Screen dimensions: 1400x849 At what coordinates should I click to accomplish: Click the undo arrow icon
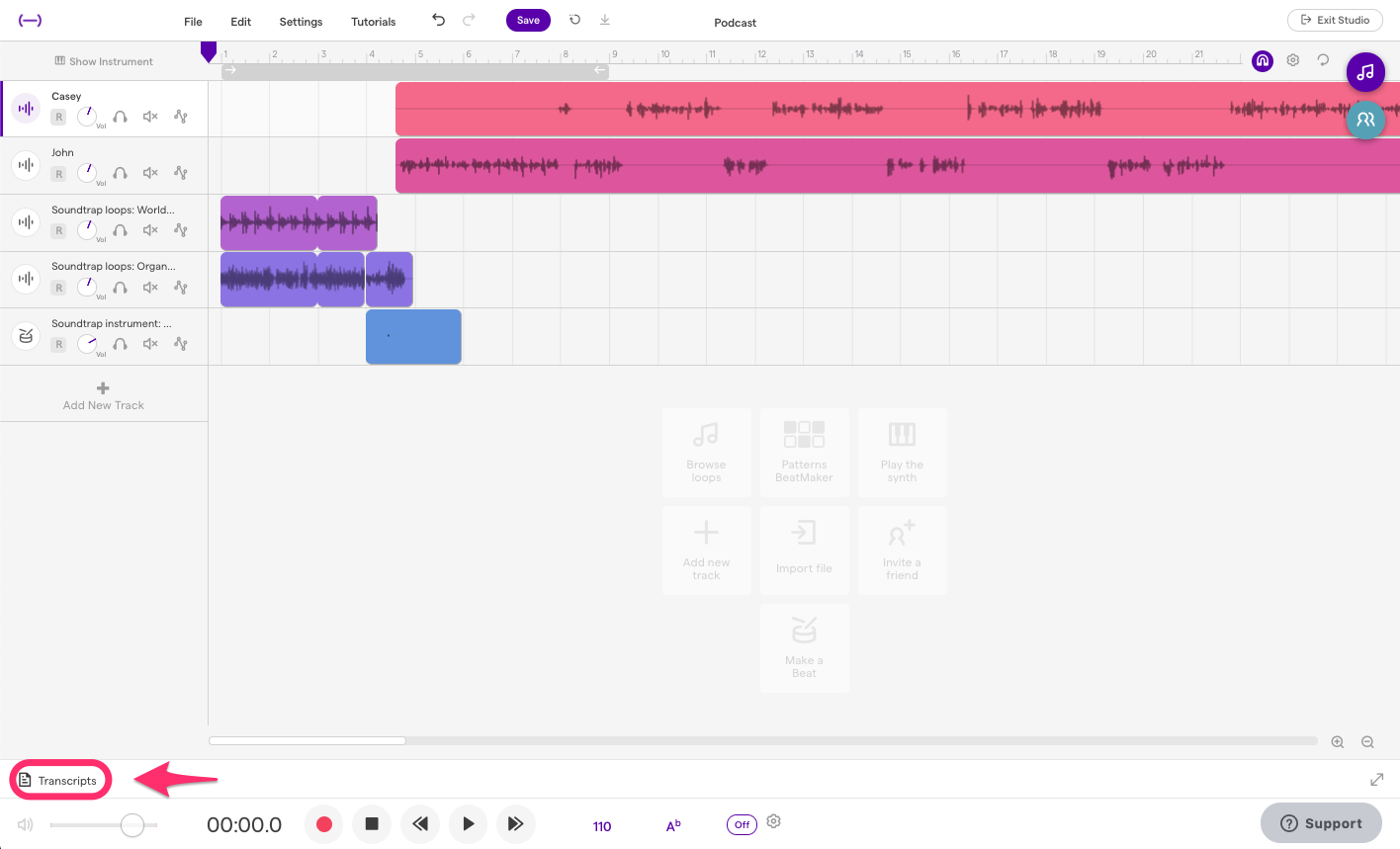439,20
